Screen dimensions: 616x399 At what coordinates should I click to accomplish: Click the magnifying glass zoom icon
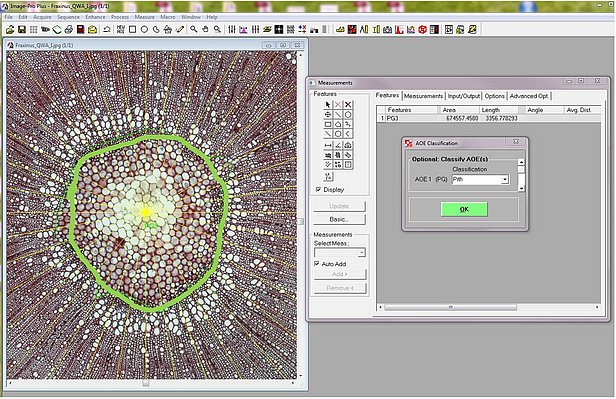[194, 29]
